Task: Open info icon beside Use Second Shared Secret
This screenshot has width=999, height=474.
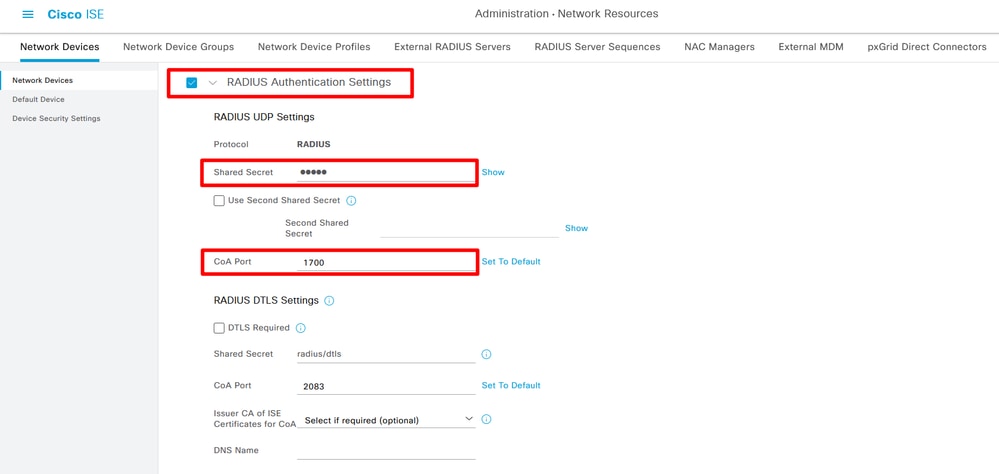Action: (351, 200)
